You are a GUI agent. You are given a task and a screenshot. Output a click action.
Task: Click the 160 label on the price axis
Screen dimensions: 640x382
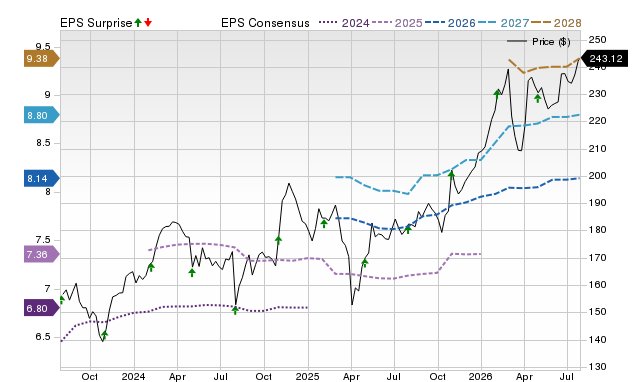click(598, 284)
